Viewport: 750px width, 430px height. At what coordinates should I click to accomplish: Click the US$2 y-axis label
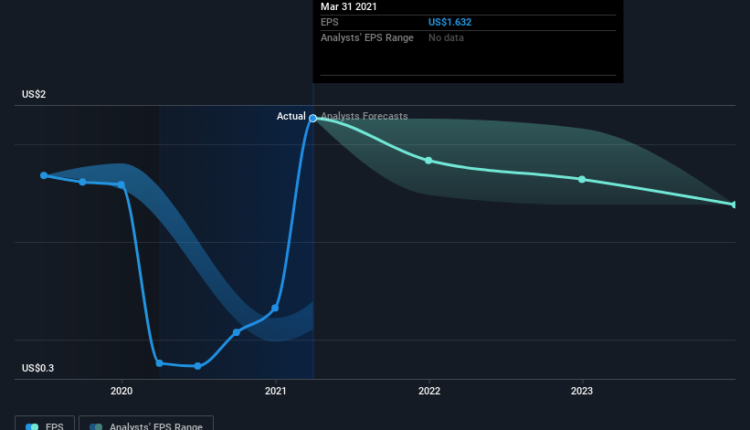pos(34,94)
